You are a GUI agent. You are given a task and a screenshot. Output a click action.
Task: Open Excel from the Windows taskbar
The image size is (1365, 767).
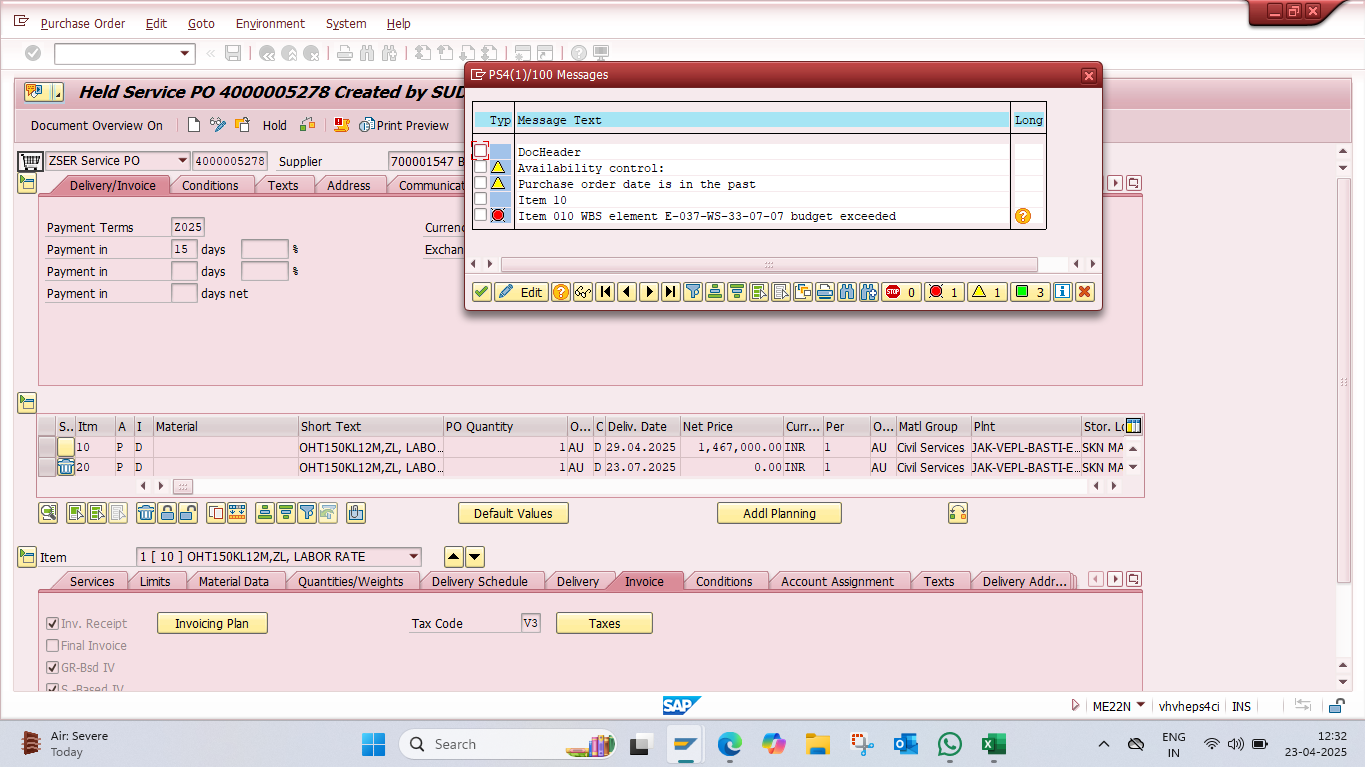coord(993,744)
